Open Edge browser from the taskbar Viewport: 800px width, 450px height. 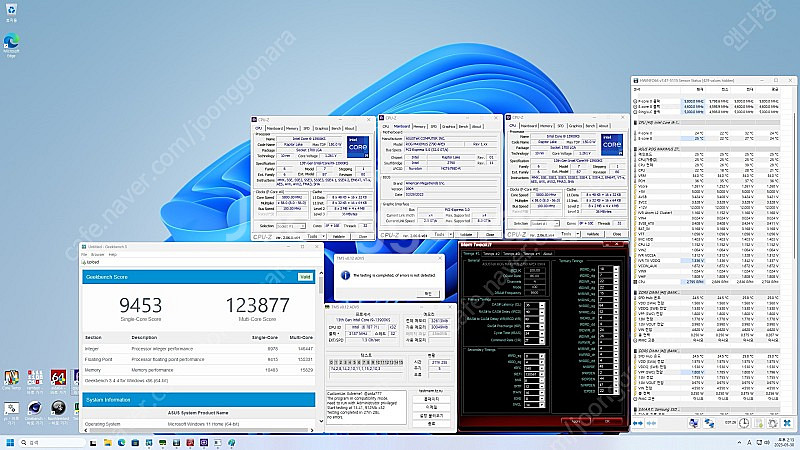pos(121,443)
